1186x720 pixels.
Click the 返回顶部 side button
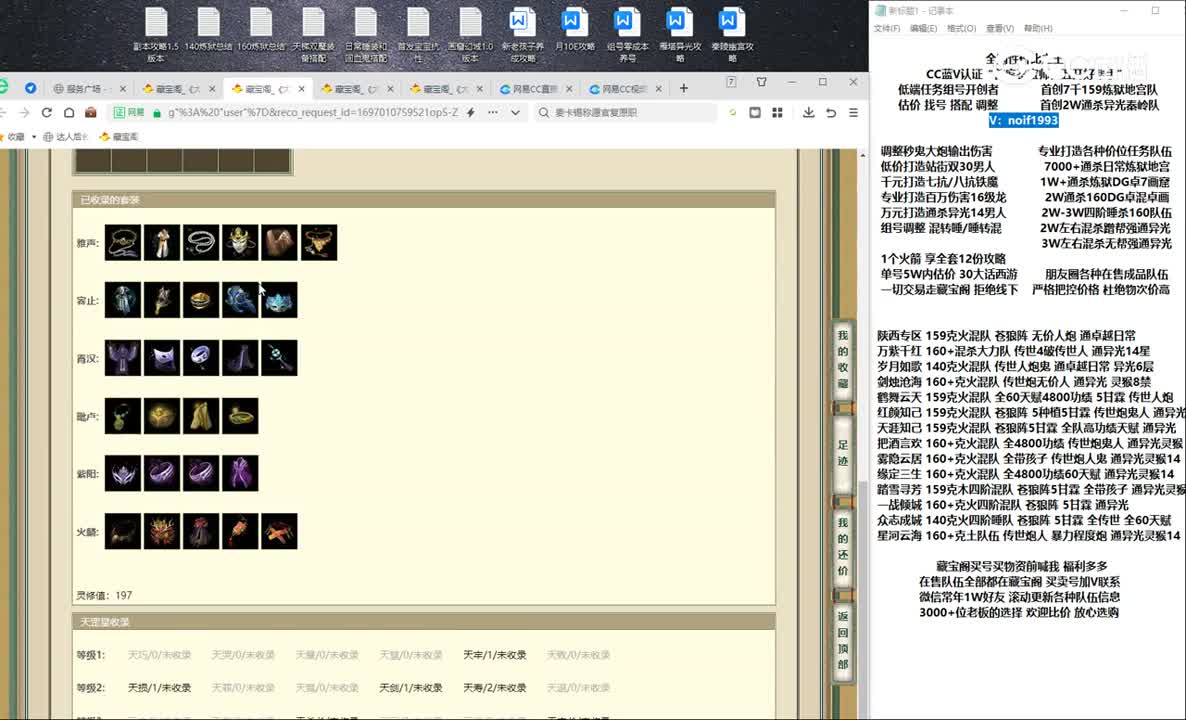point(843,640)
